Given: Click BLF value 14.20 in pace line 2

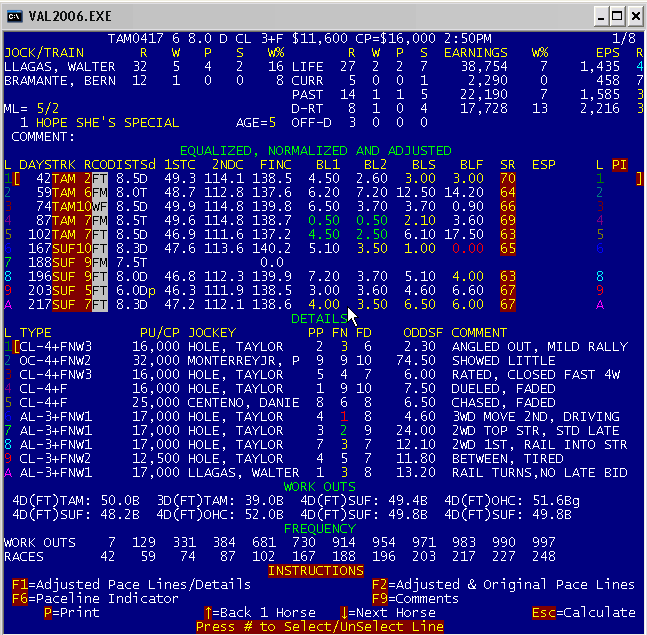Looking at the screenshot, I should tap(464, 193).
